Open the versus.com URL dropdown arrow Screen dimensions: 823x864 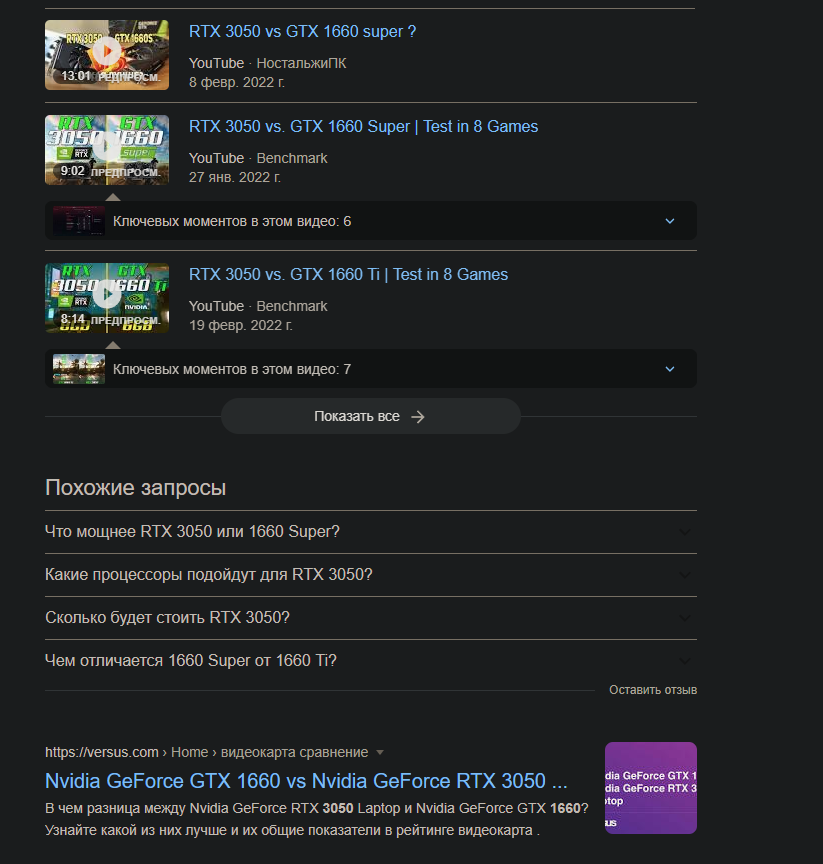(380, 753)
